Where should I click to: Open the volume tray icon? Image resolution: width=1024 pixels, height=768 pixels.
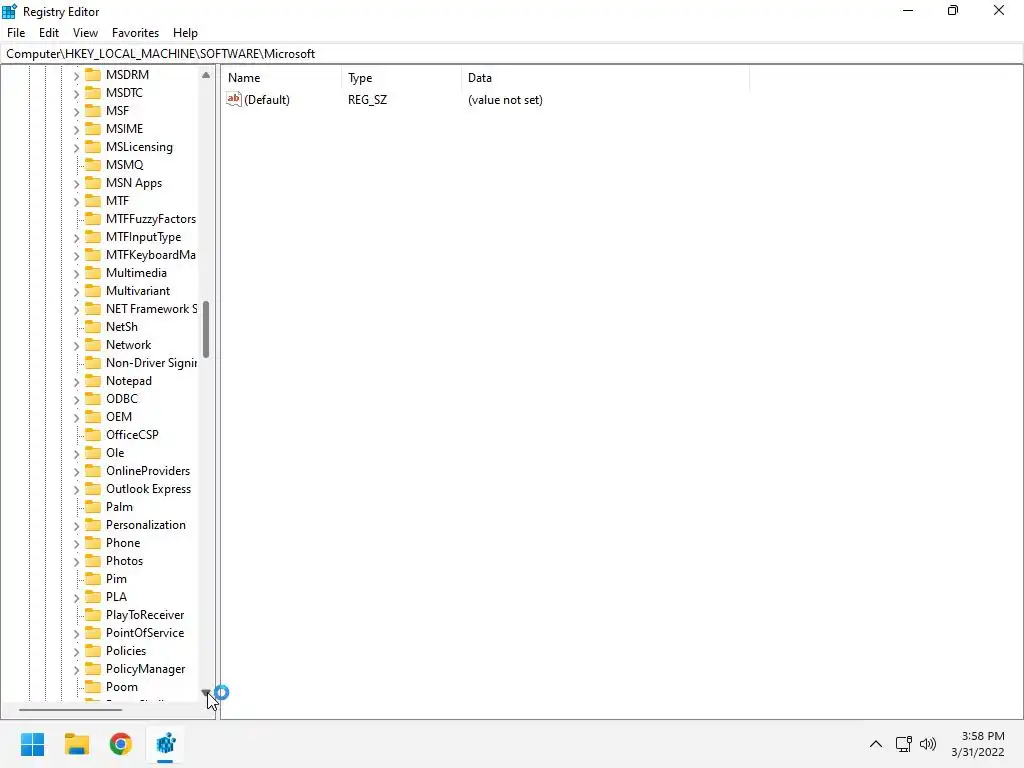[x=928, y=744]
